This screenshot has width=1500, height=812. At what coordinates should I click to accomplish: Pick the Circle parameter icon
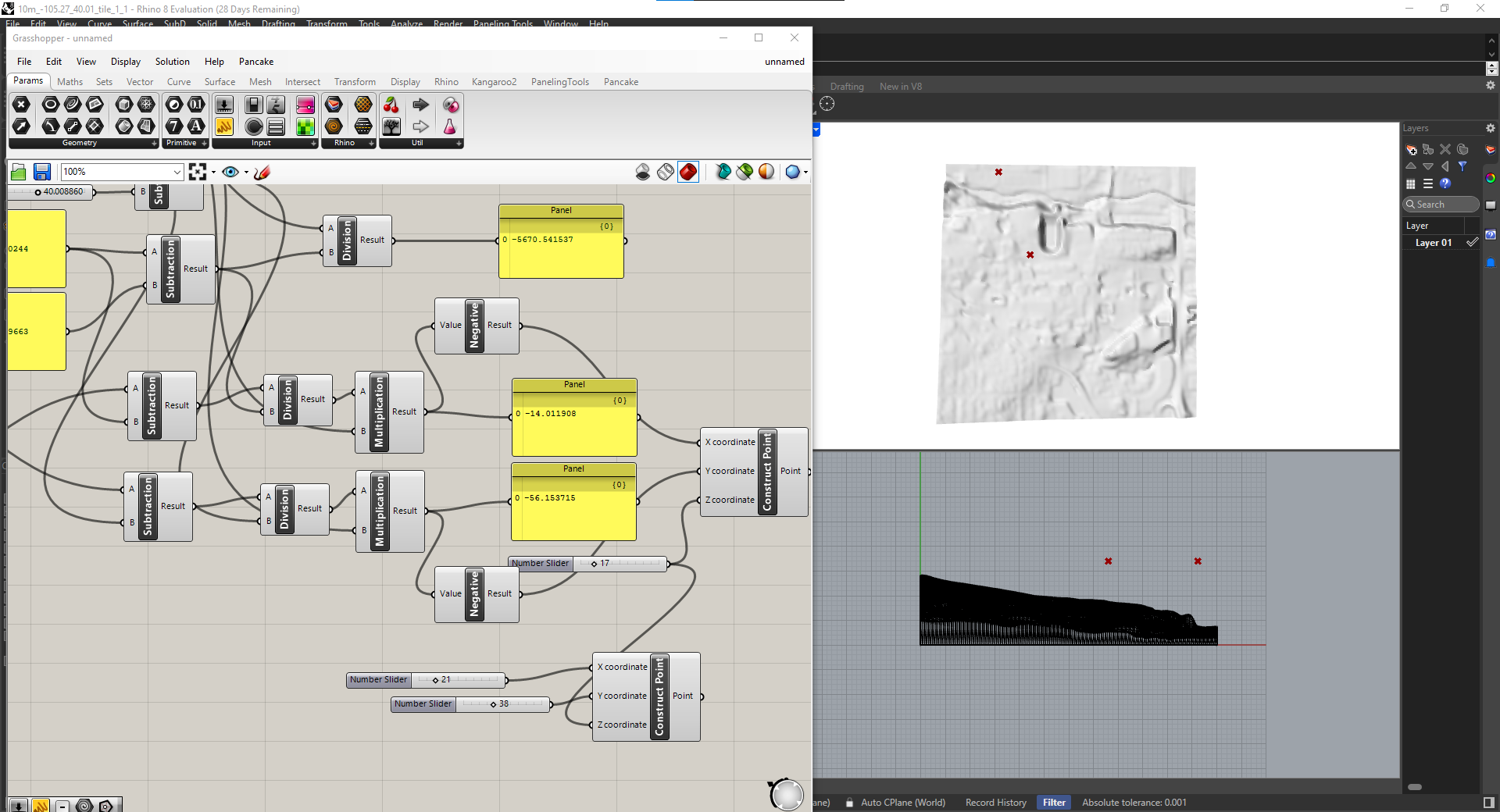click(x=51, y=105)
